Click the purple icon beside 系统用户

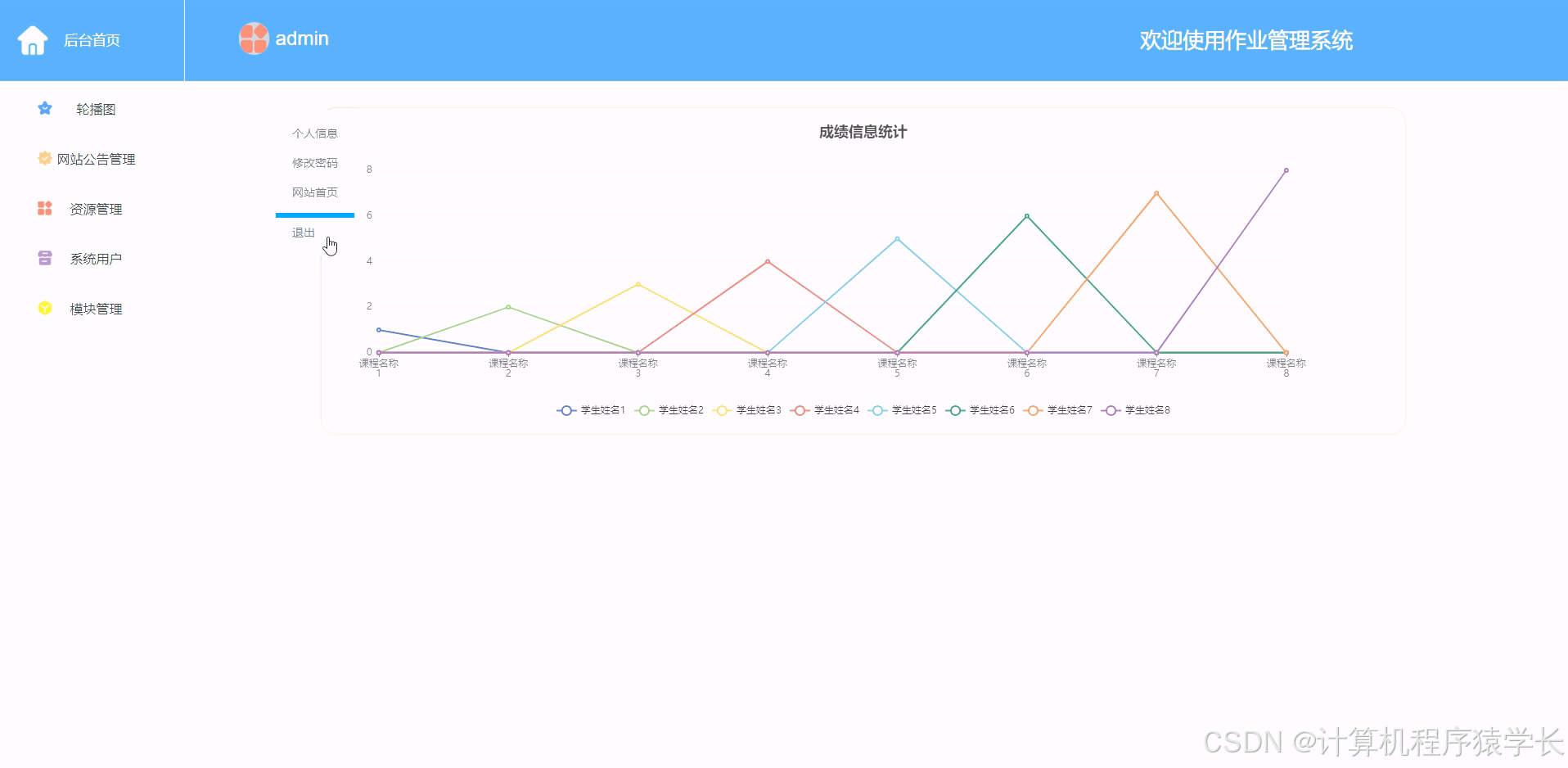click(45, 259)
